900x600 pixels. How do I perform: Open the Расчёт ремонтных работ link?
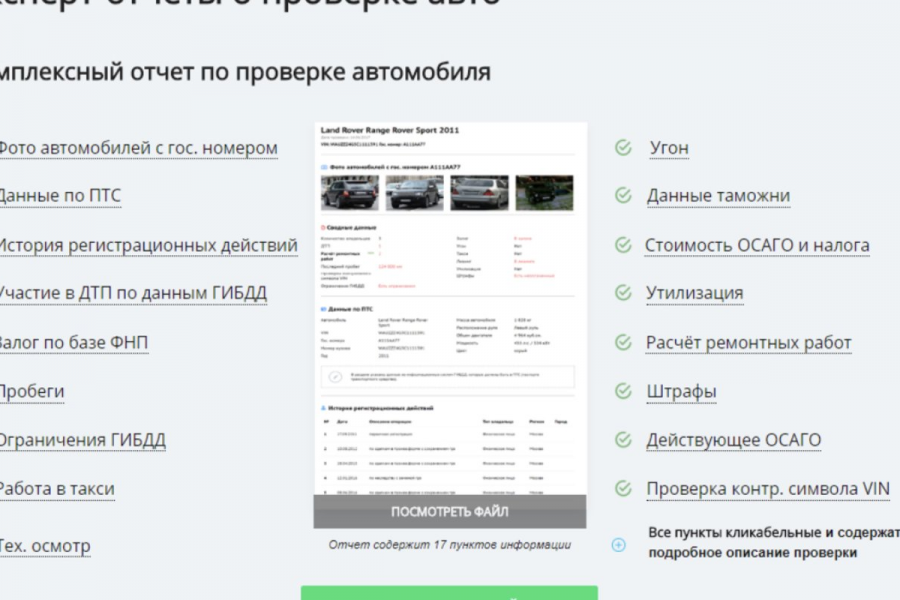coord(748,343)
